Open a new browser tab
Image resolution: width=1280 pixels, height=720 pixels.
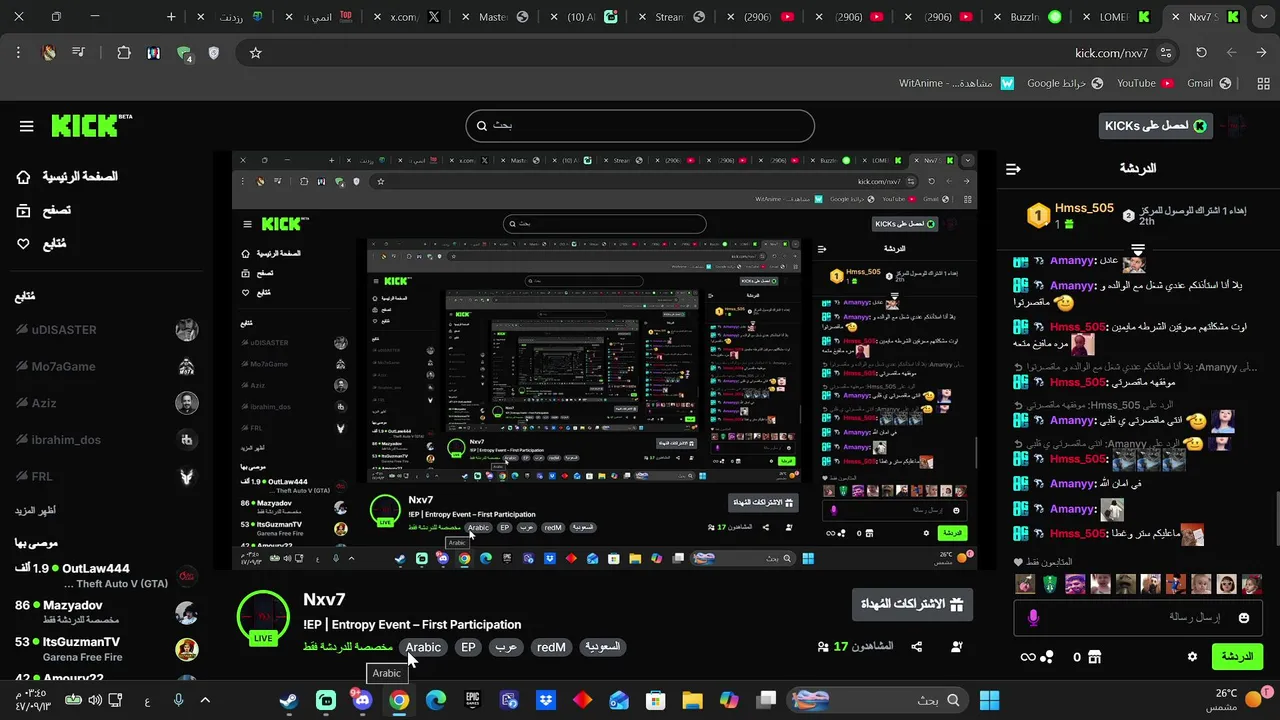click(x=171, y=17)
